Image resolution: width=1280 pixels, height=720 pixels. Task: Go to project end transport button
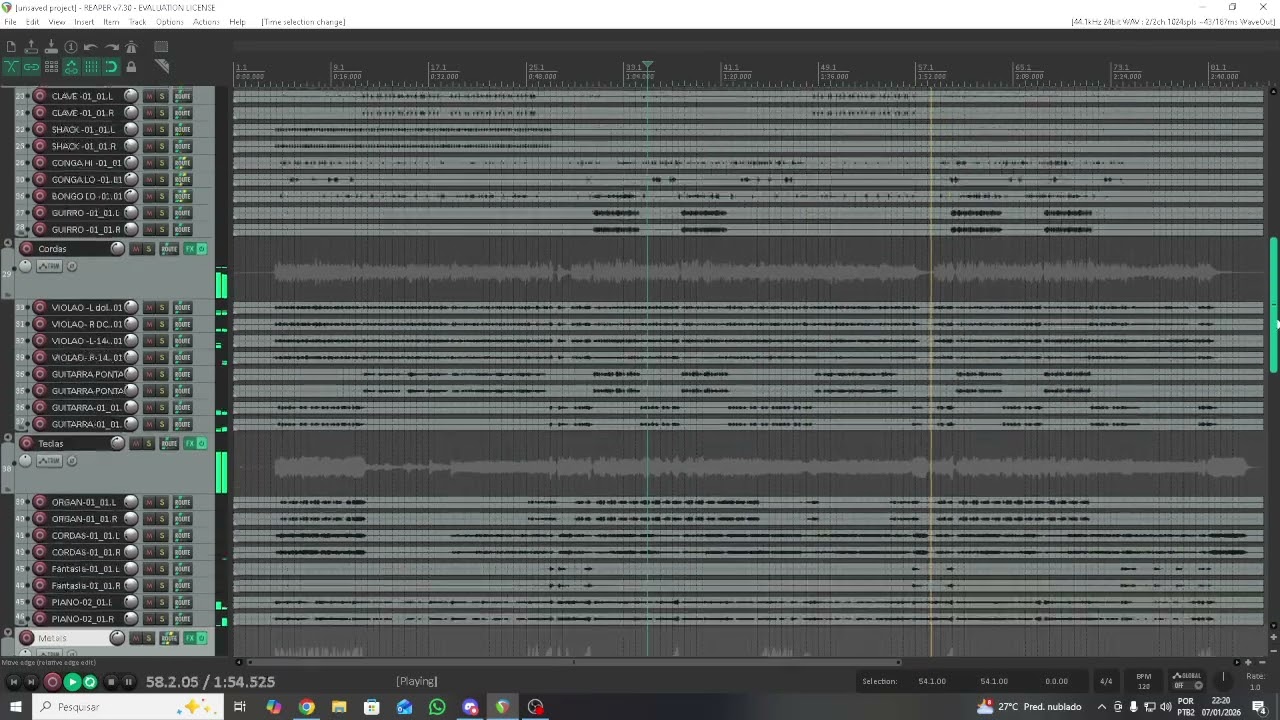point(31,682)
